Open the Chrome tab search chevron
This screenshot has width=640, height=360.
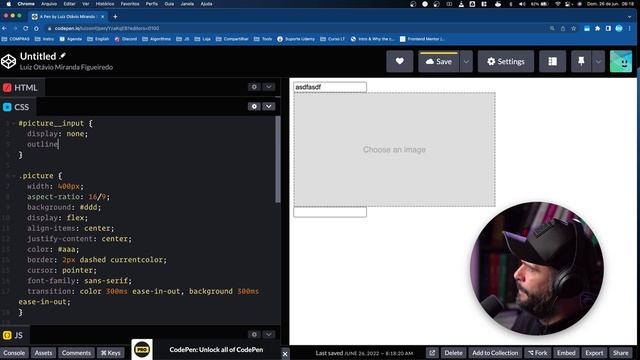pyautogui.click(x=629, y=17)
